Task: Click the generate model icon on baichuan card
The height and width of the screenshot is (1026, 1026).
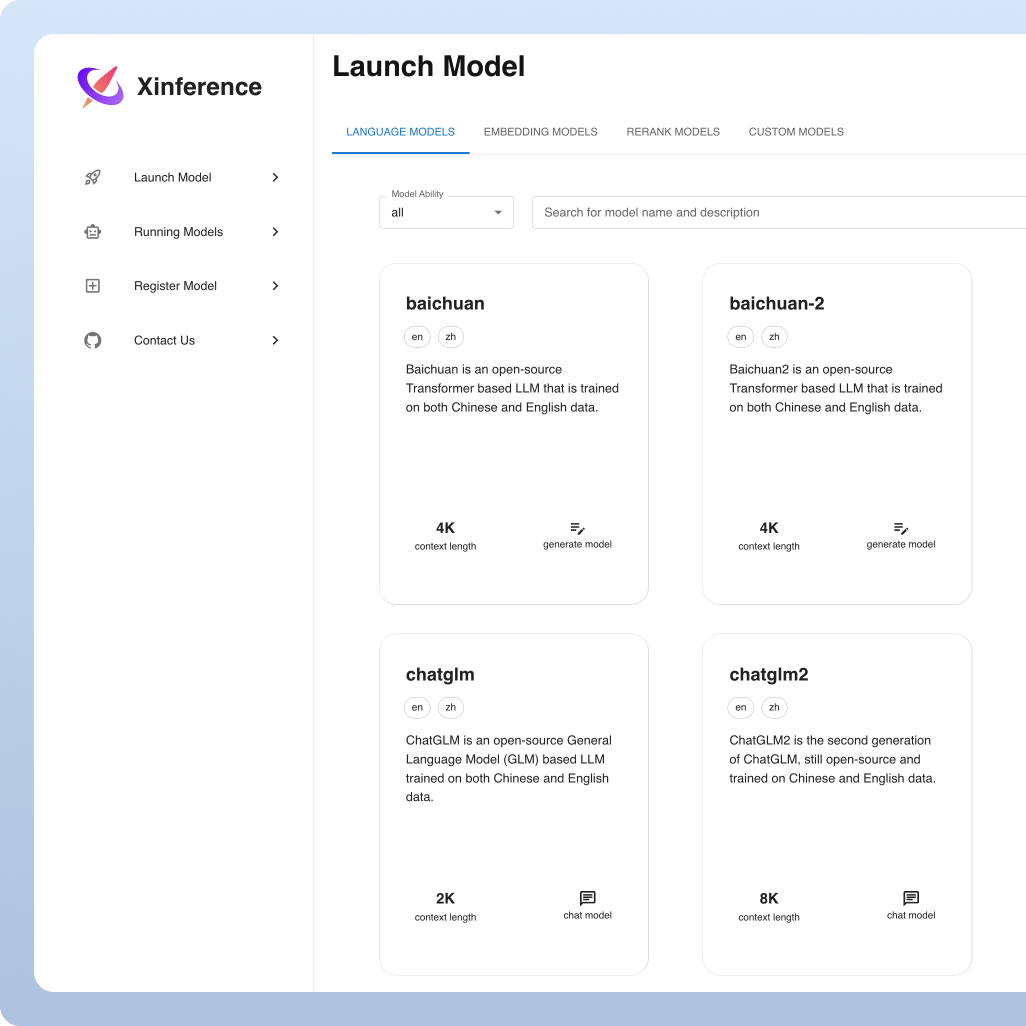Action: [577, 528]
